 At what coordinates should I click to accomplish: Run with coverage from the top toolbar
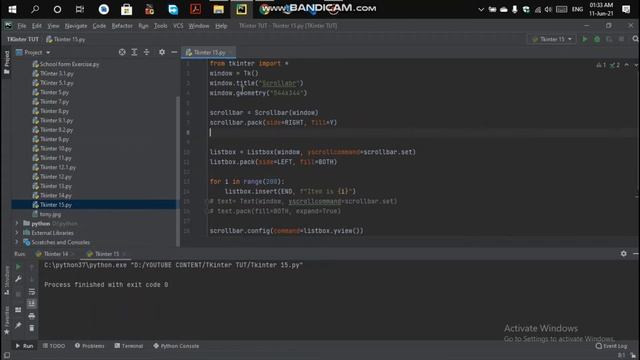click(x=609, y=39)
